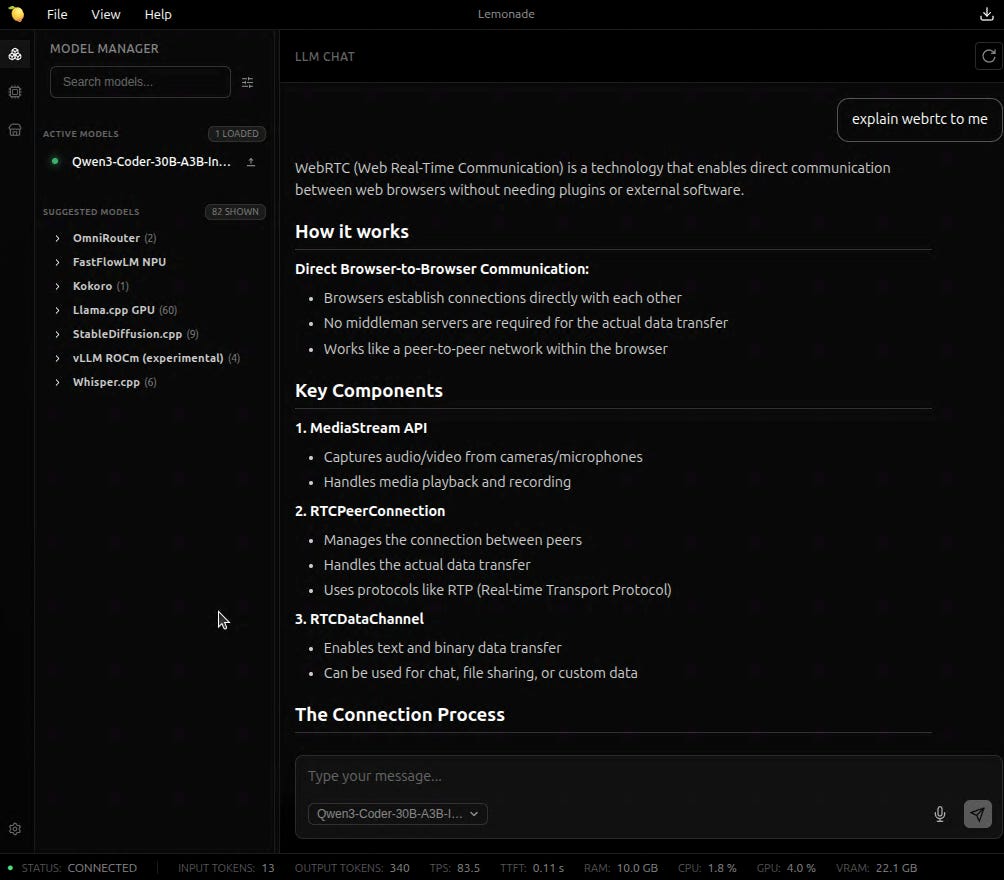Click the SUGGESTED MODELS section label
This screenshot has height=880, width=1004.
click(91, 212)
